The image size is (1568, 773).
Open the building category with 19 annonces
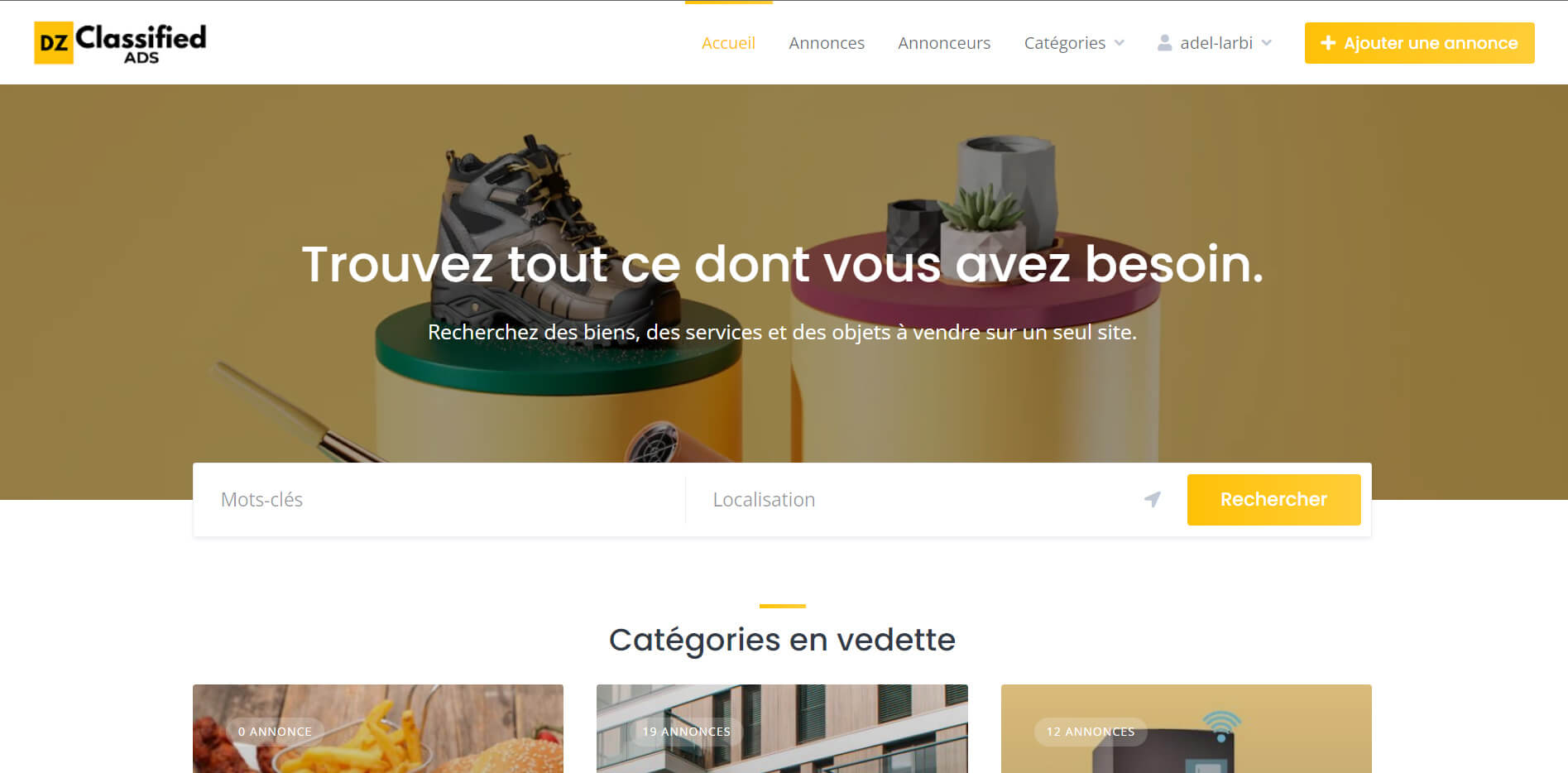[x=782, y=728]
